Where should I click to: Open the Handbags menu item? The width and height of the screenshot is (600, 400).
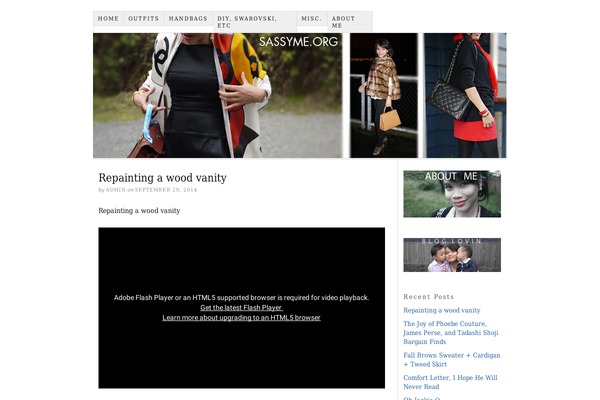pos(188,18)
